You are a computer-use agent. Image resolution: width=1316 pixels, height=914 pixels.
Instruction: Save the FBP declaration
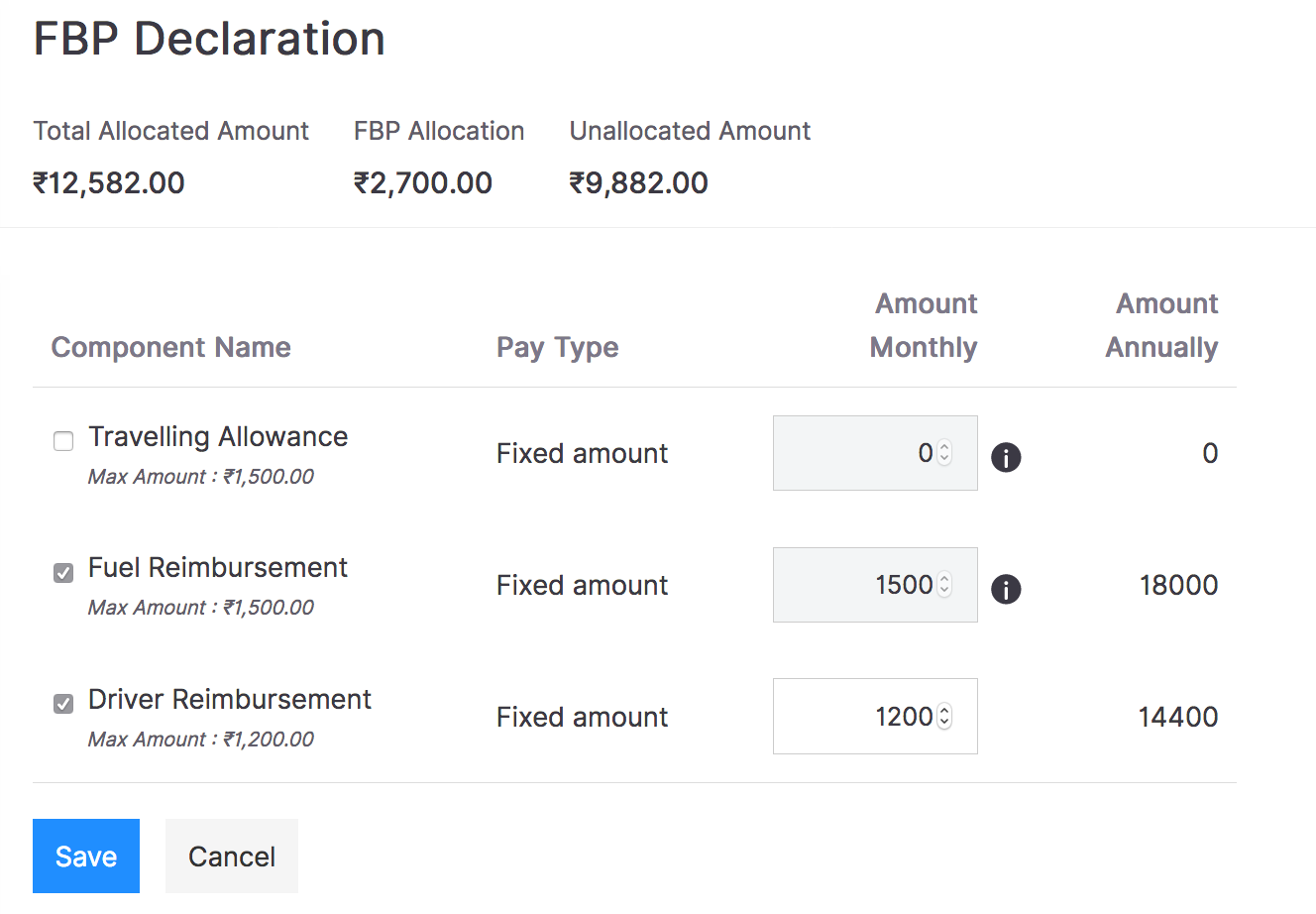85,856
